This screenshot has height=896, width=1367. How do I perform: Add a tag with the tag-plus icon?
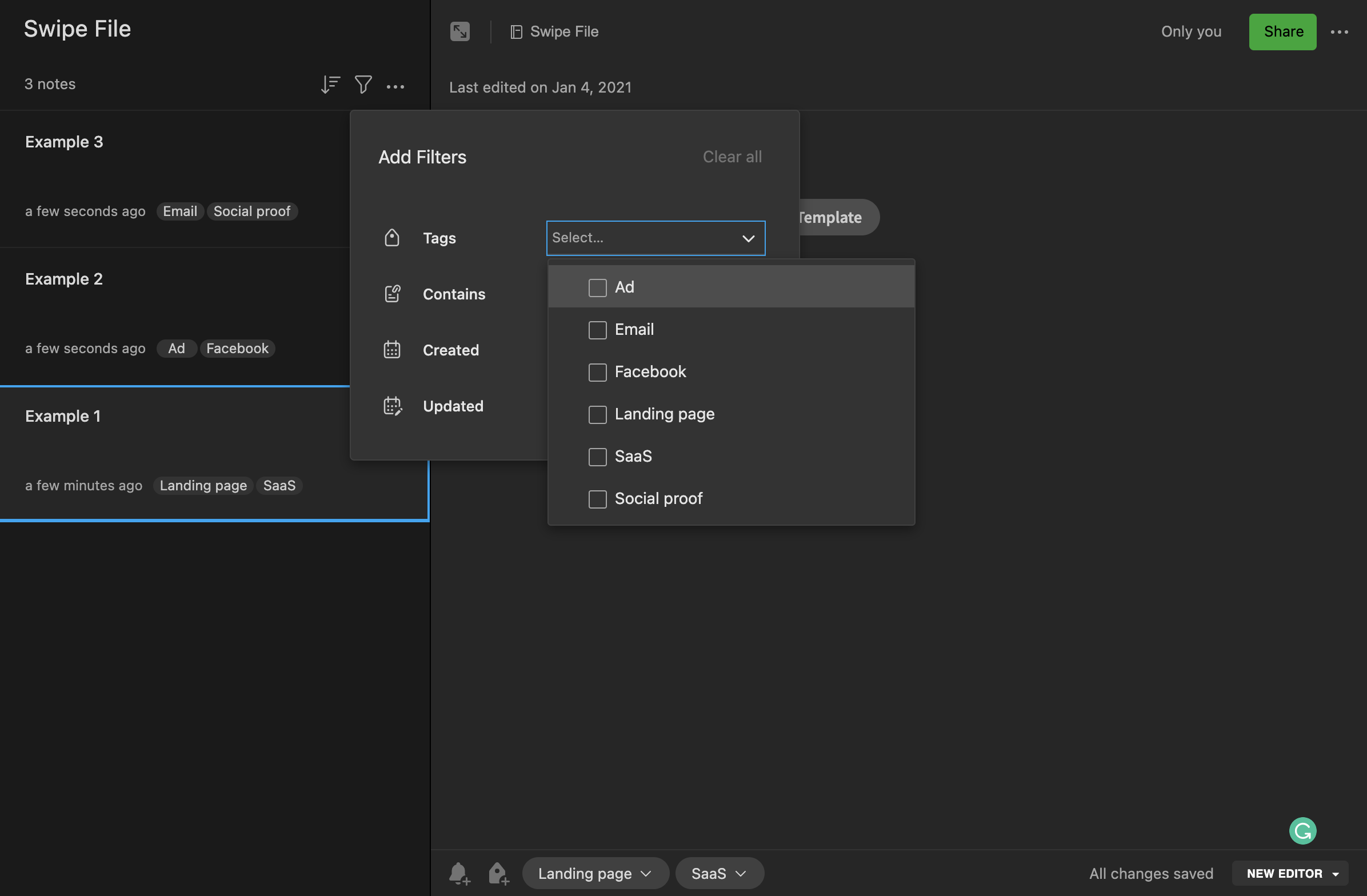pos(498,874)
